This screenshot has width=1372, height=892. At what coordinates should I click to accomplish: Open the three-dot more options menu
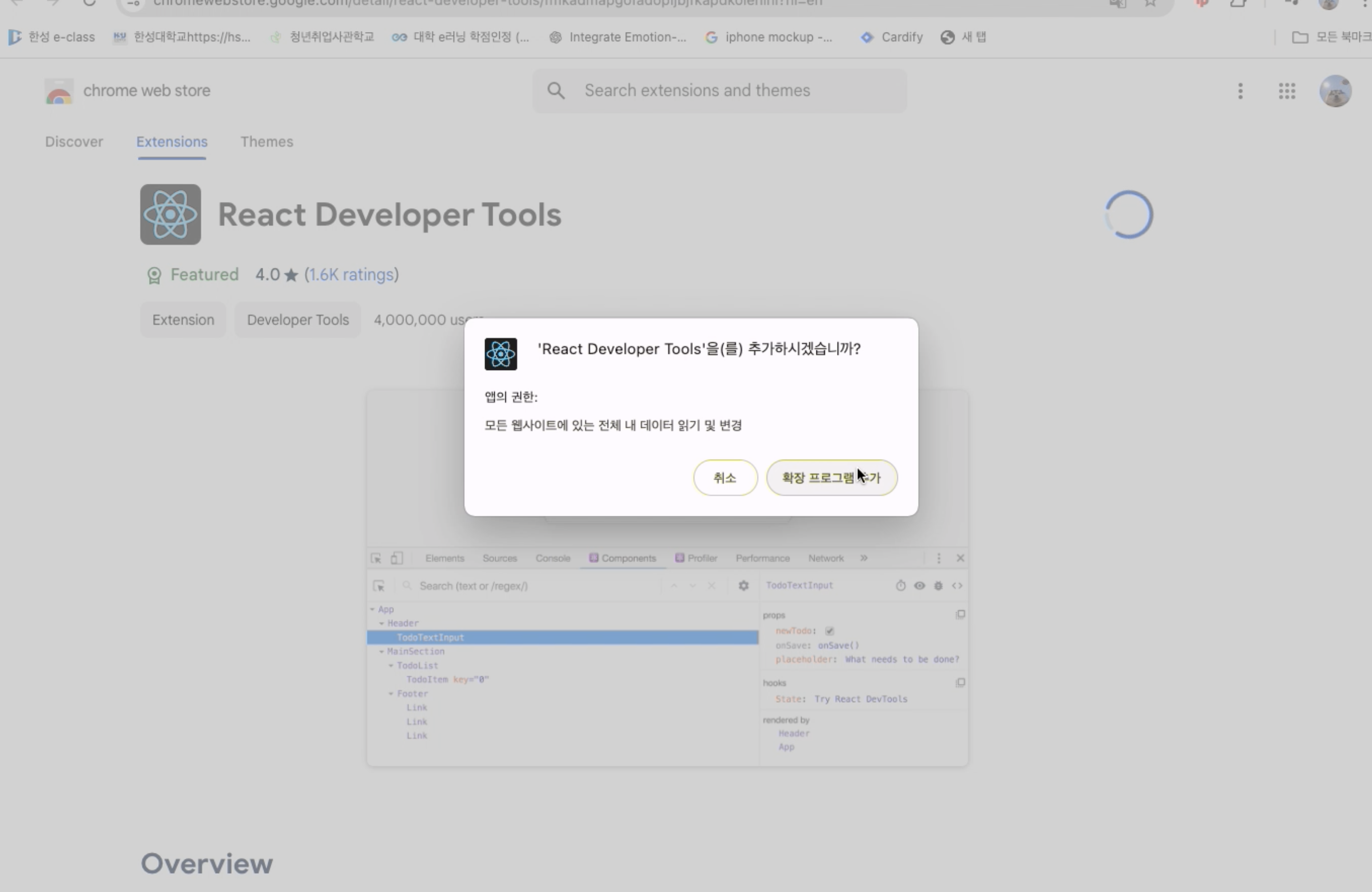point(1240,91)
